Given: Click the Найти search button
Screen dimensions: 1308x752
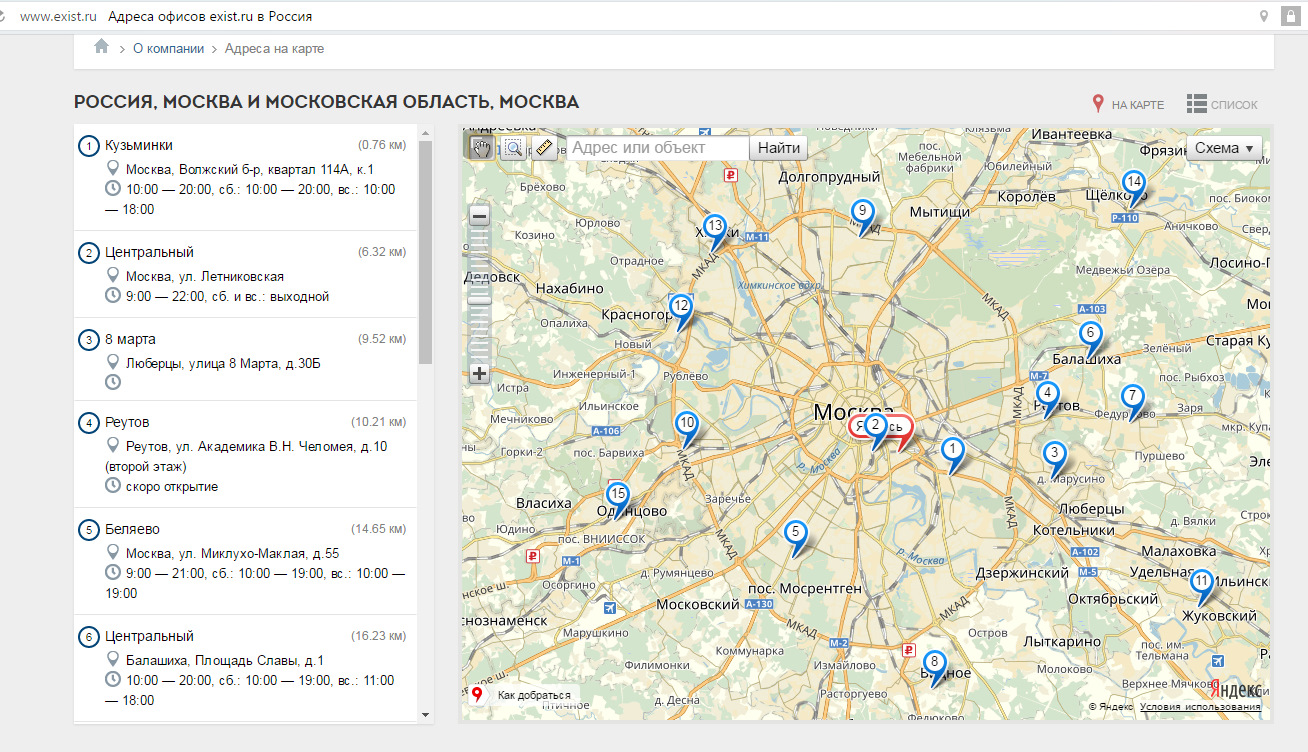Looking at the screenshot, I should [x=779, y=148].
